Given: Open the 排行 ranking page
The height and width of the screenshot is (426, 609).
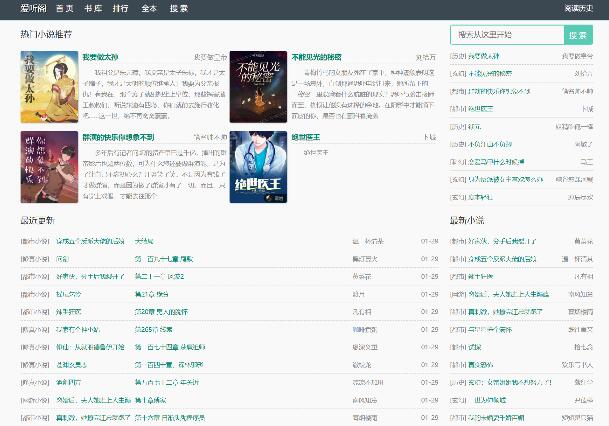Looking at the screenshot, I should [x=120, y=8].
